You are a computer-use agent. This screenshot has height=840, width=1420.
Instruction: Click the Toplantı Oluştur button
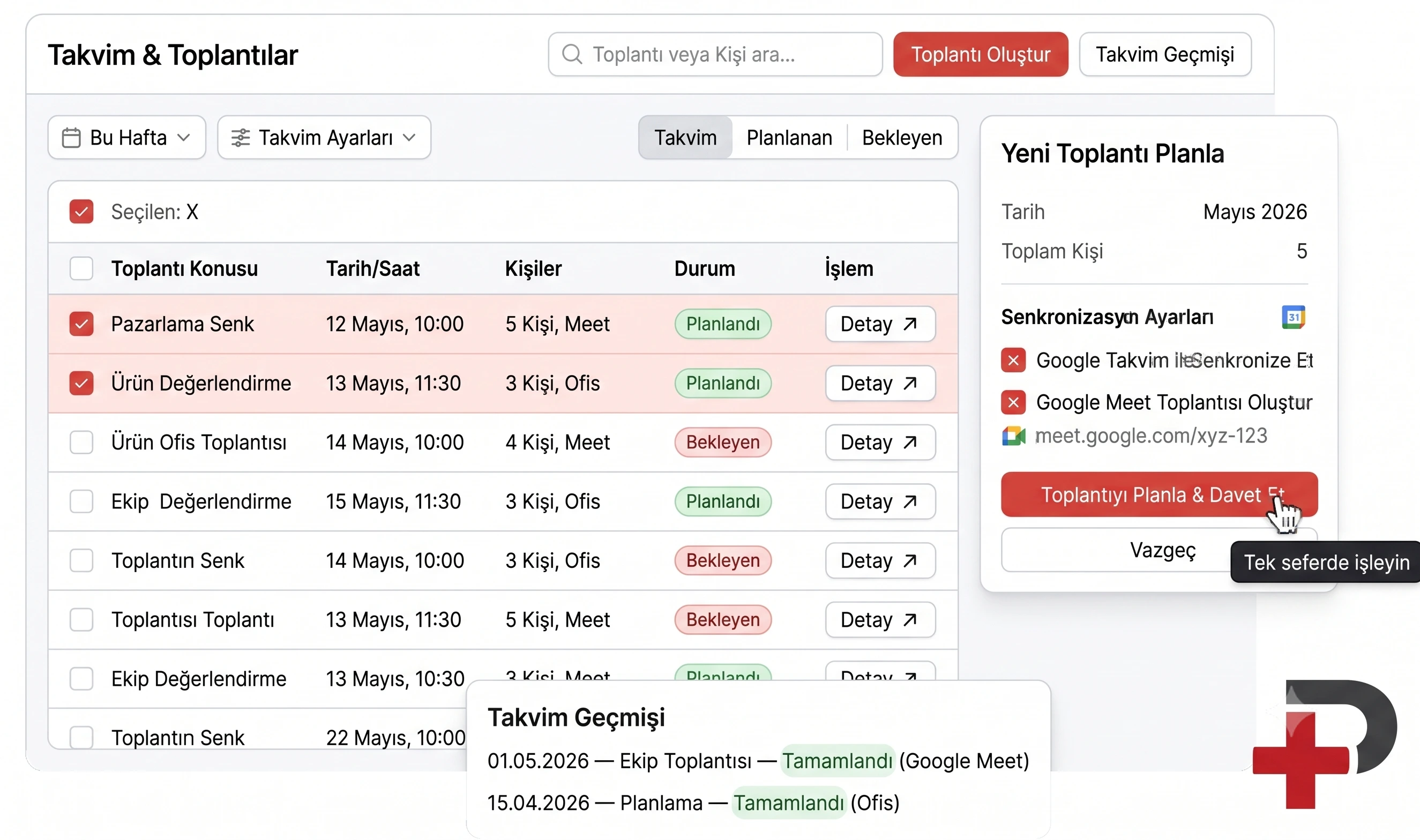[981, 54]
